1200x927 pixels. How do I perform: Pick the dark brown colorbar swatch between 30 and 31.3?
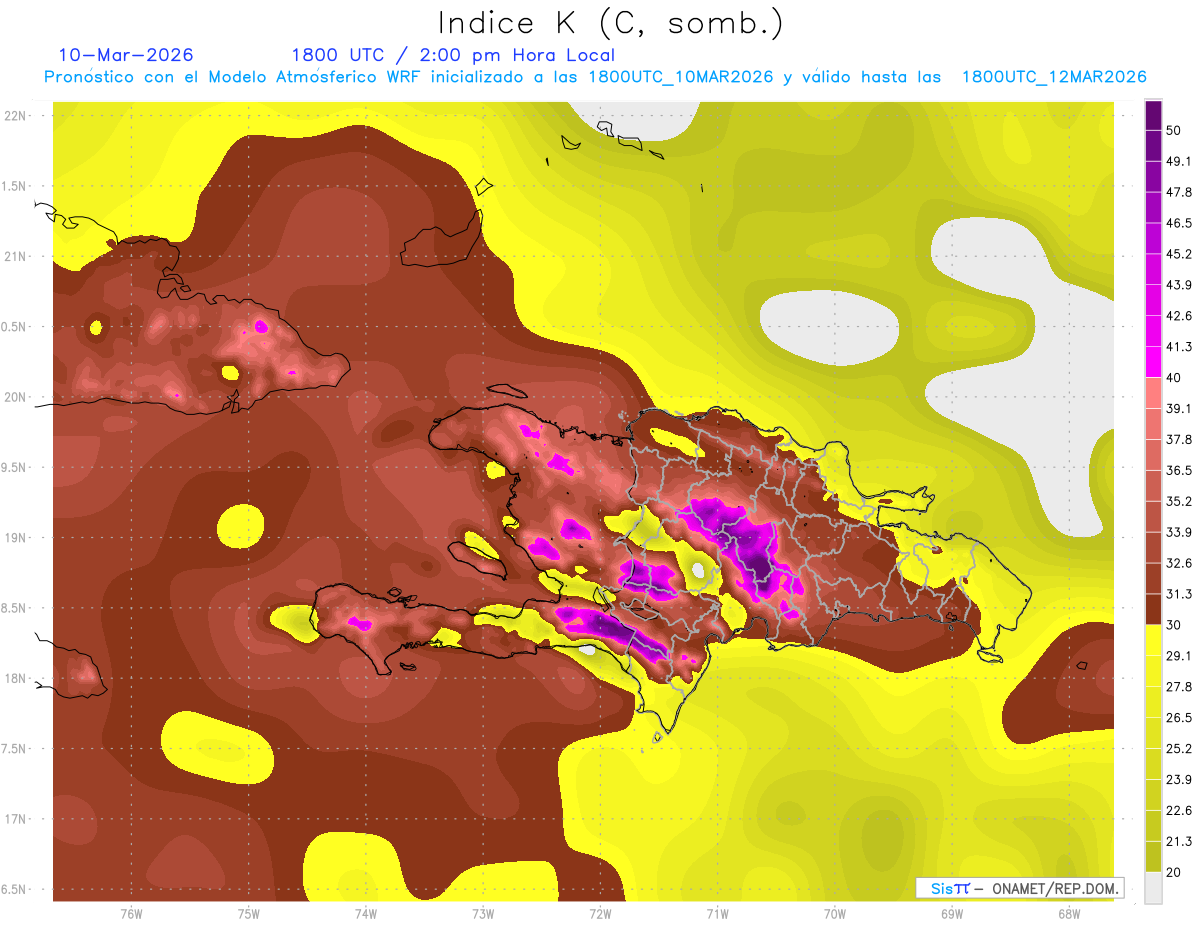[x=1153, y=609]
